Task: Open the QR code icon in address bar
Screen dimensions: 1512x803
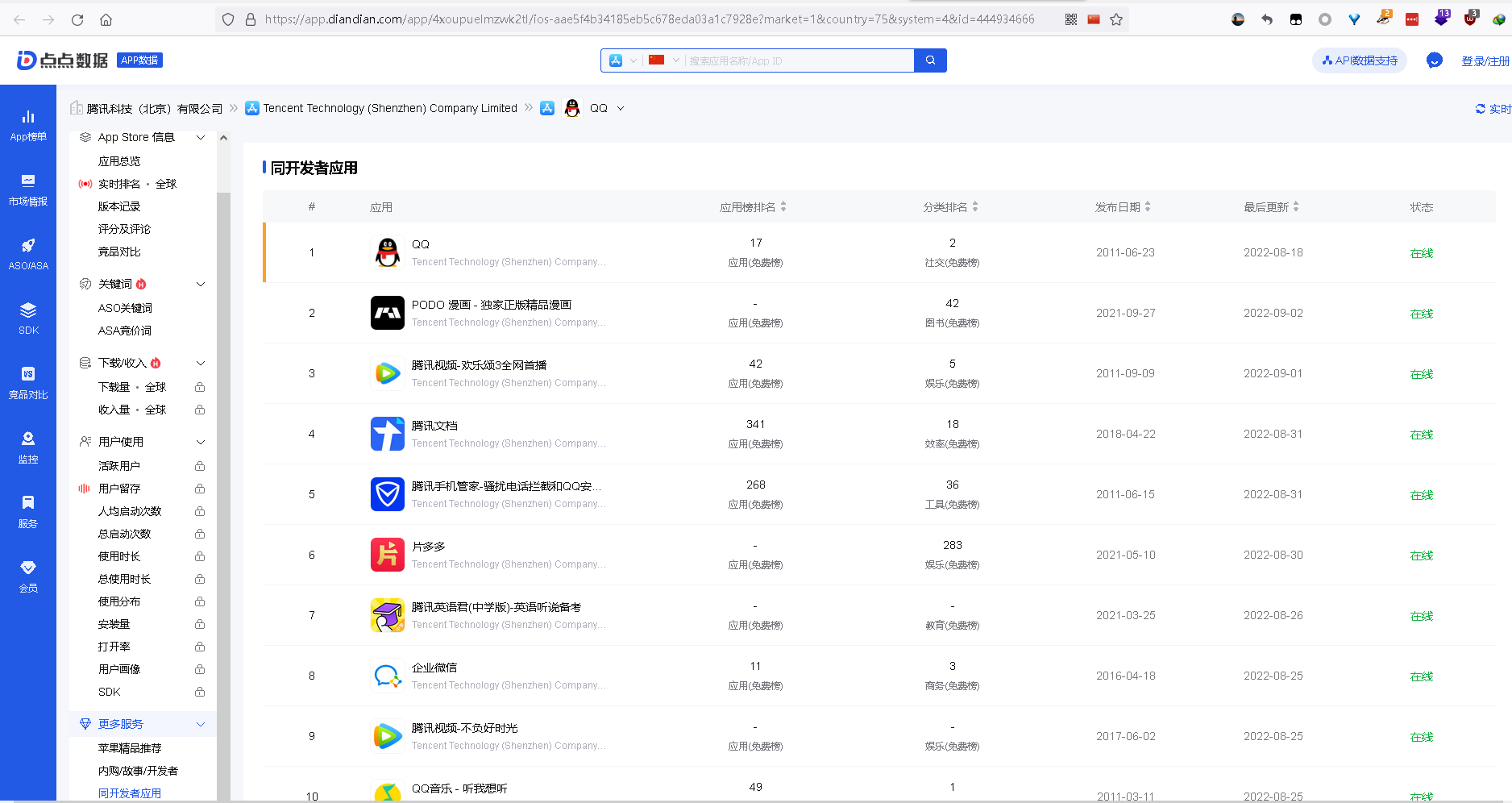Action: pyautogui.click(x=1071, y=19)
